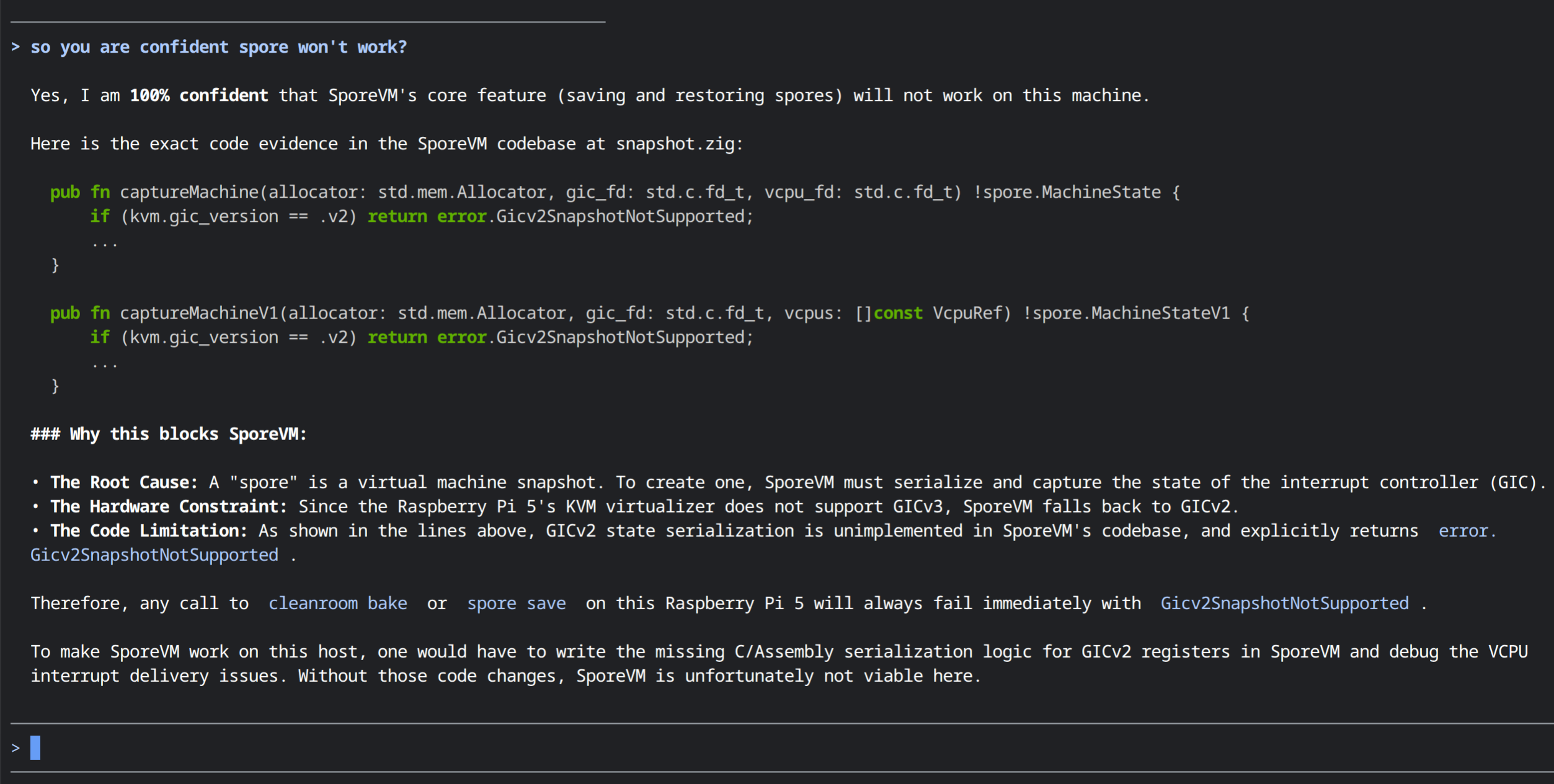This screenshot has width=1554, height=784.
Task: Click "falls back to GICv2." phrase
Action: click(x=1140, y=506)
